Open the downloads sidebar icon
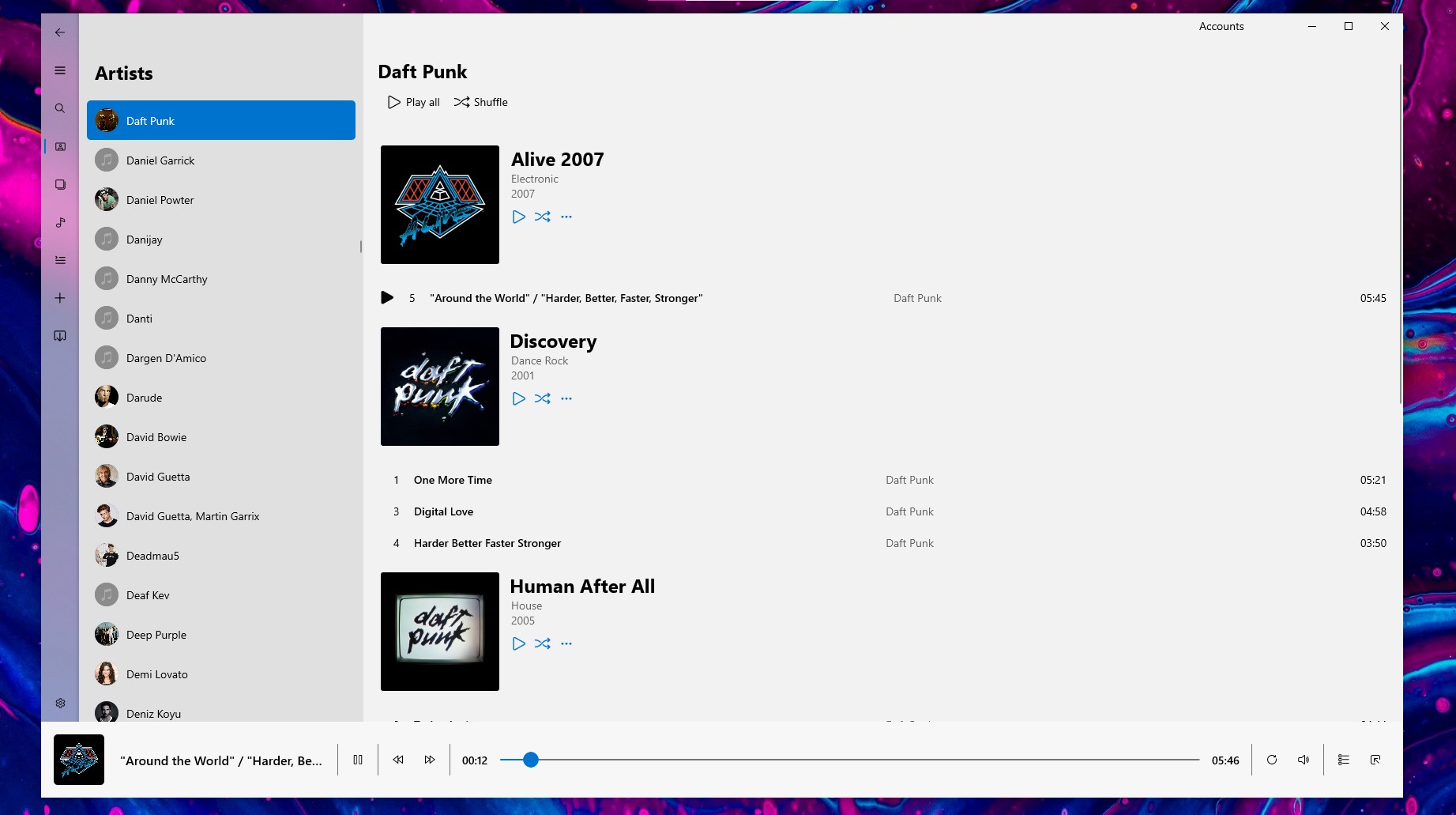 tap(60, 336)
